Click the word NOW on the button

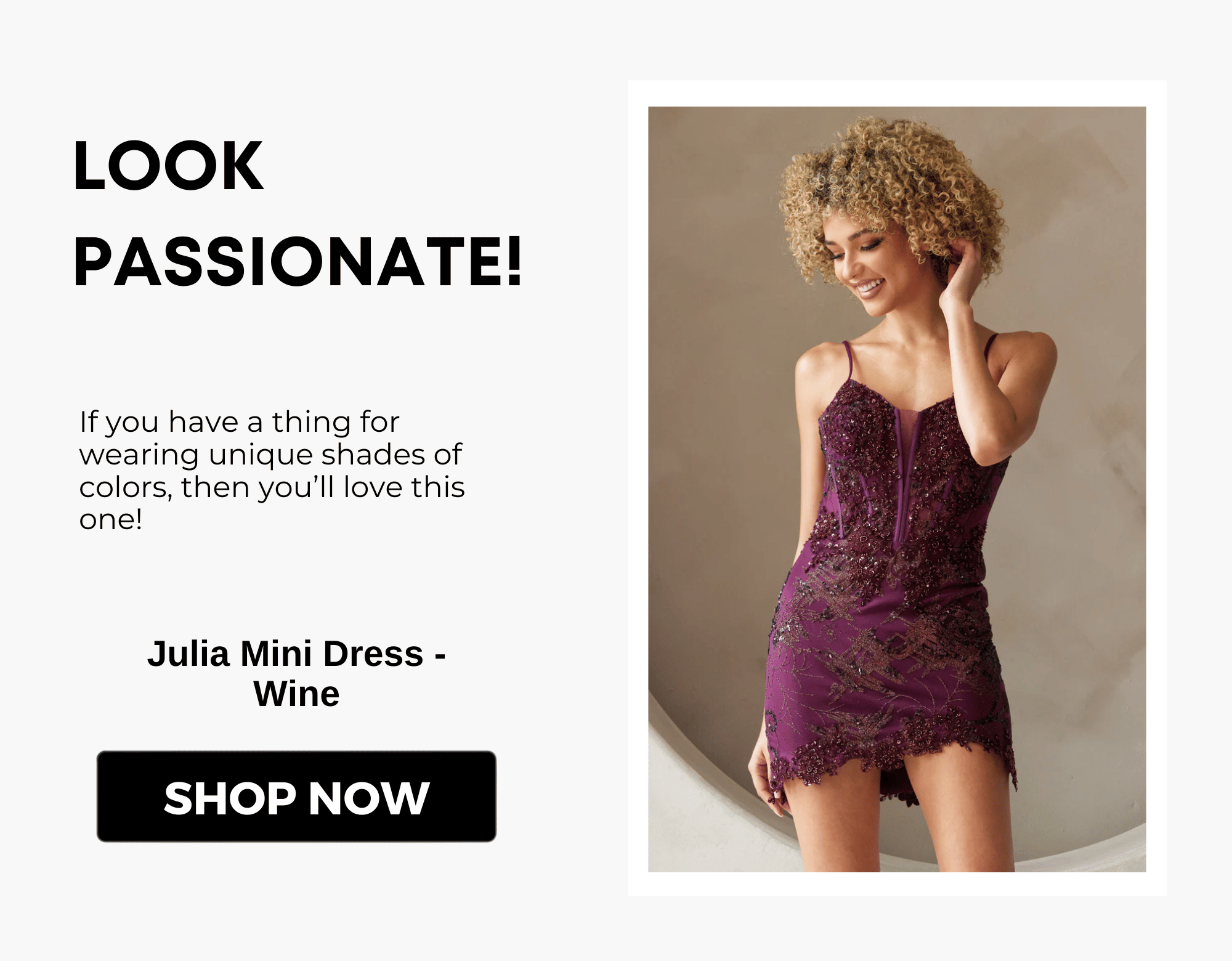pyautogui.click(x=368, y=798)
